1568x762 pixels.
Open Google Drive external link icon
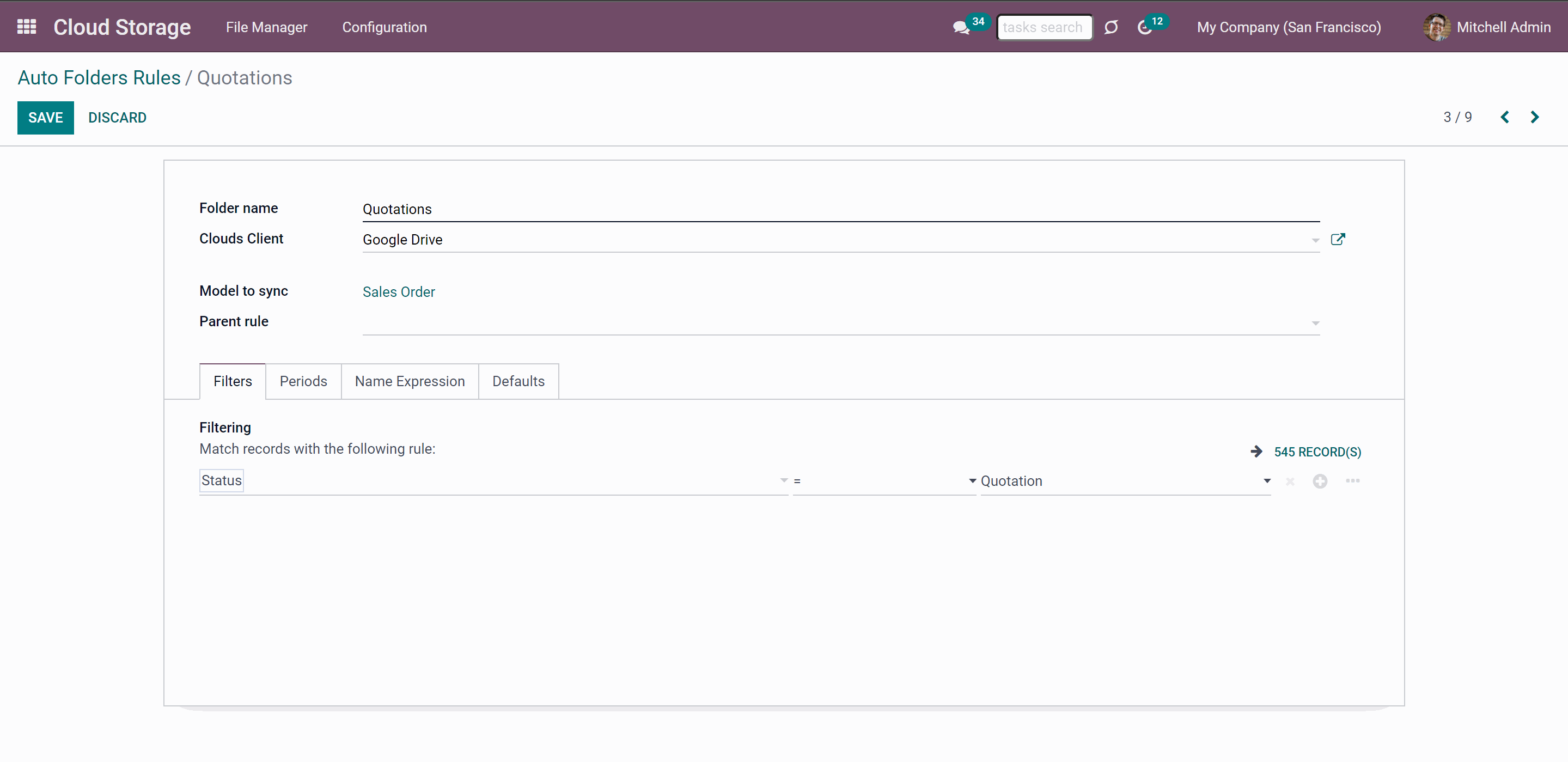tap(1337, 239)
